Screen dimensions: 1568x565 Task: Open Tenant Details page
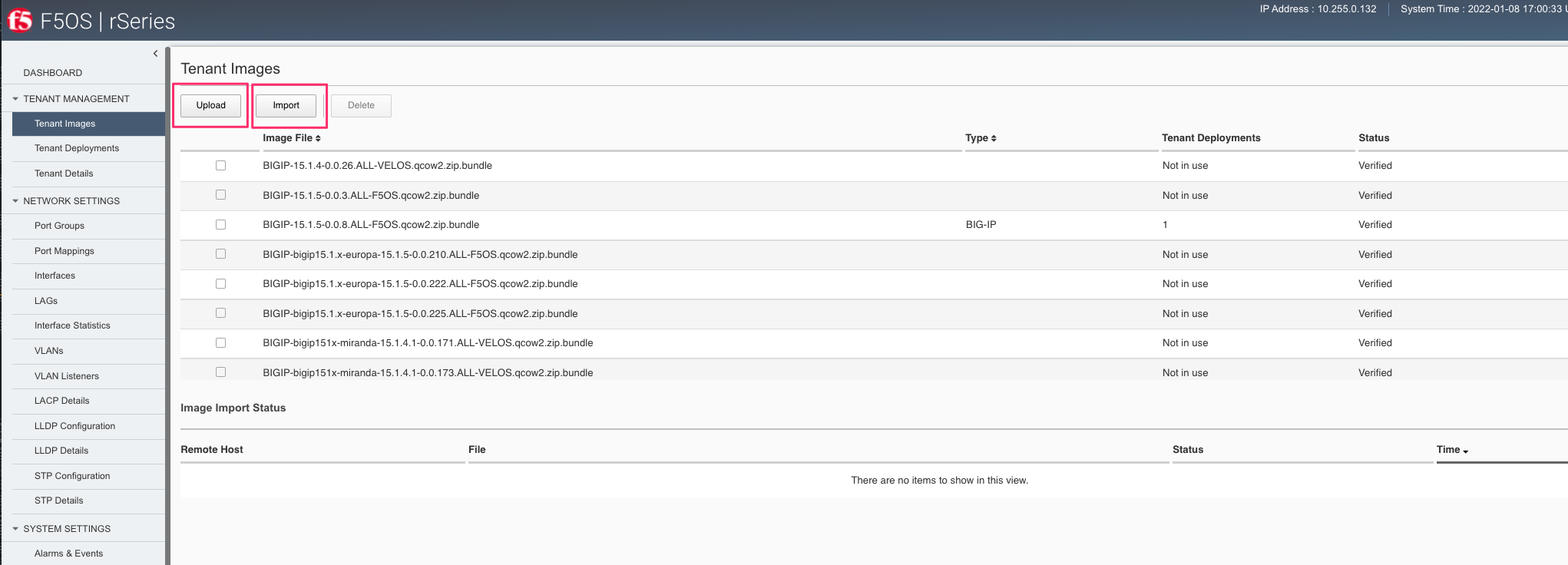pos(64,173)
